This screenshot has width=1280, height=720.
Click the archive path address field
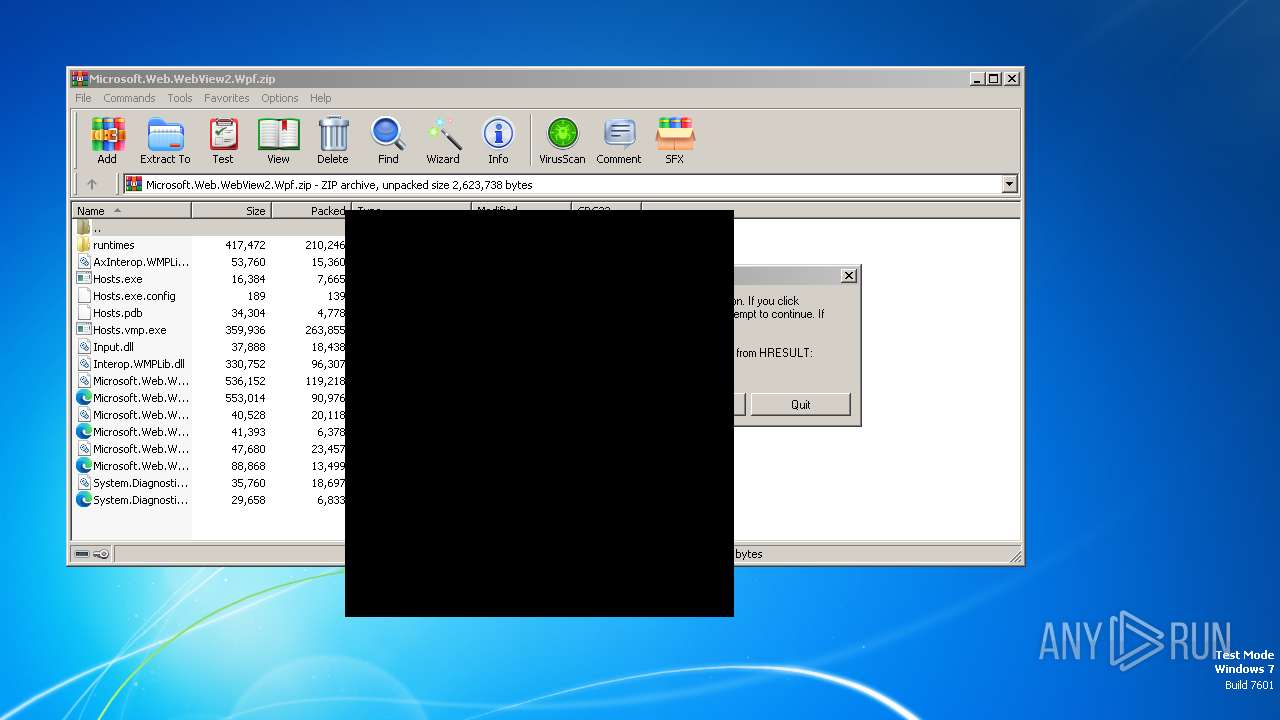570,184
